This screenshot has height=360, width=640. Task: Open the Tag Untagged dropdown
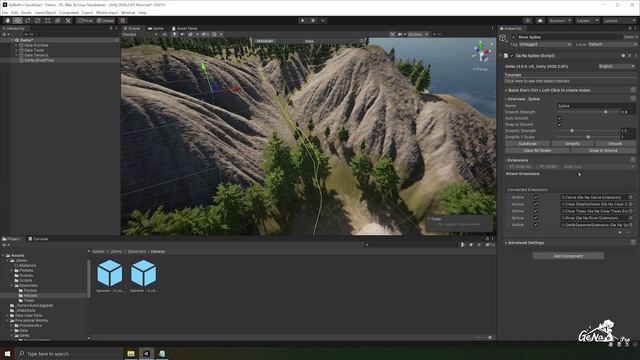[x=544, y=44]
